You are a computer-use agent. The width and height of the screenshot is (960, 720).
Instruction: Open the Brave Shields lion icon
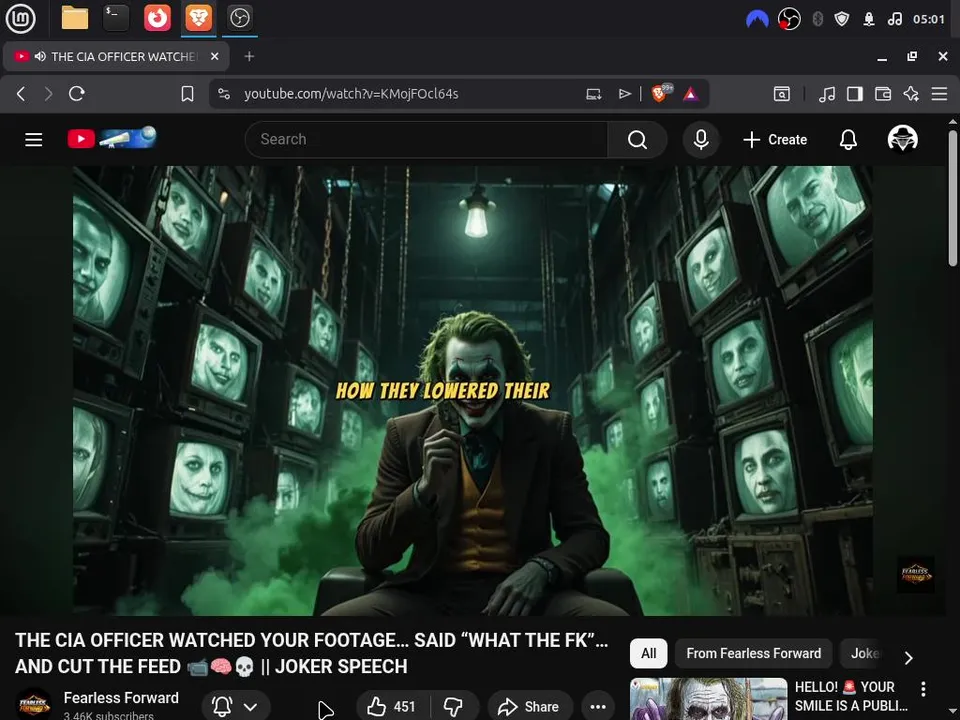click(661, 93)
